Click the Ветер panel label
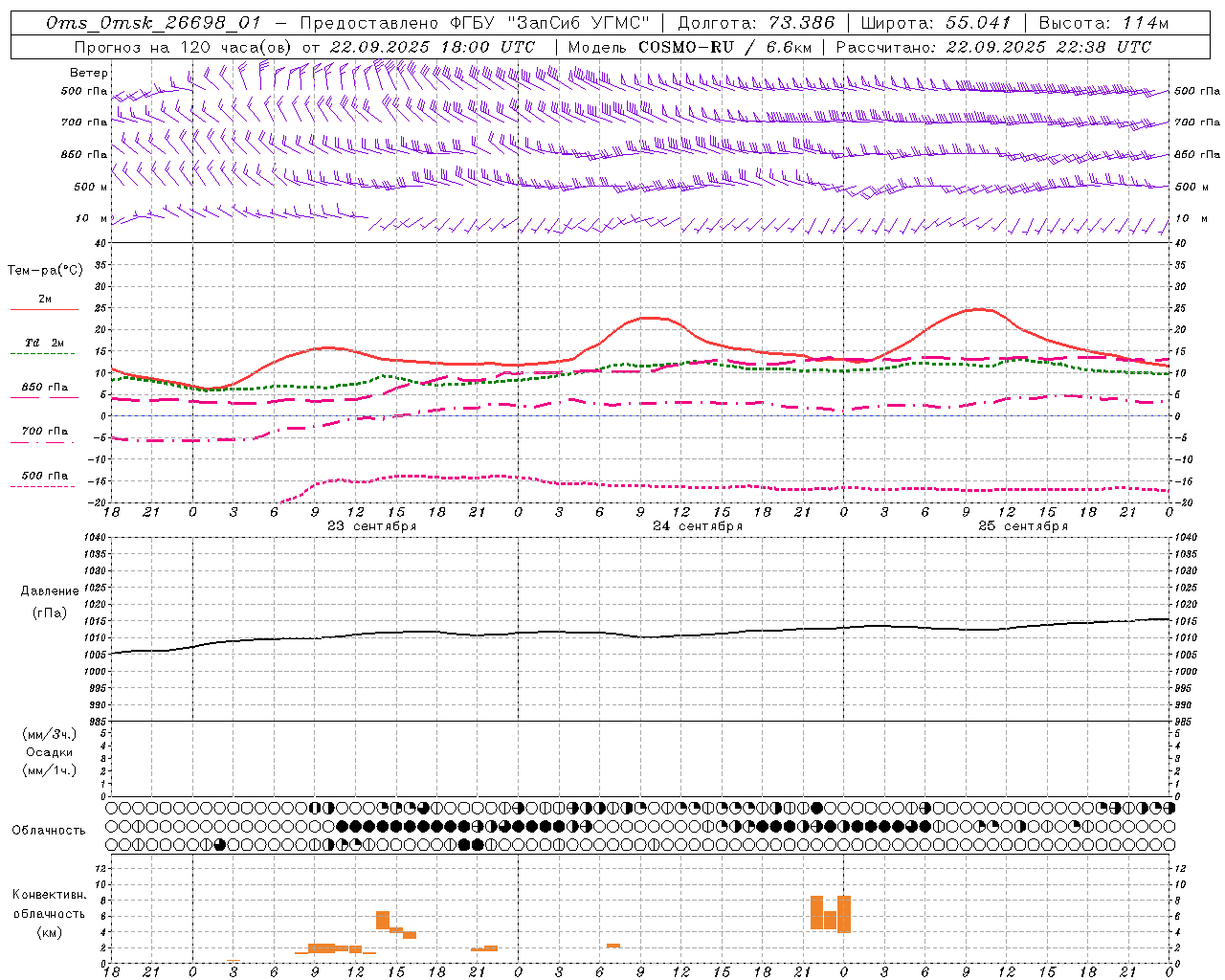 tap(89, 73)
